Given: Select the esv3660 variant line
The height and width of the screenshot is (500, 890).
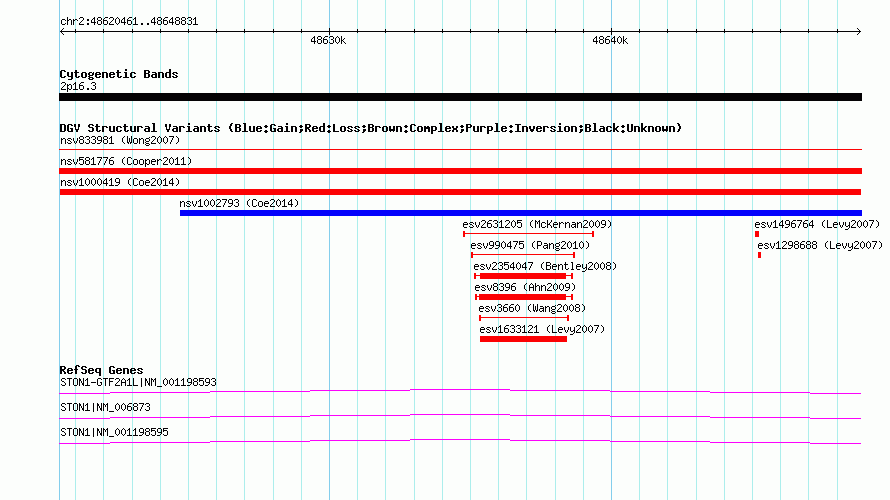Looking at the screenshot, I should (524, 318).
